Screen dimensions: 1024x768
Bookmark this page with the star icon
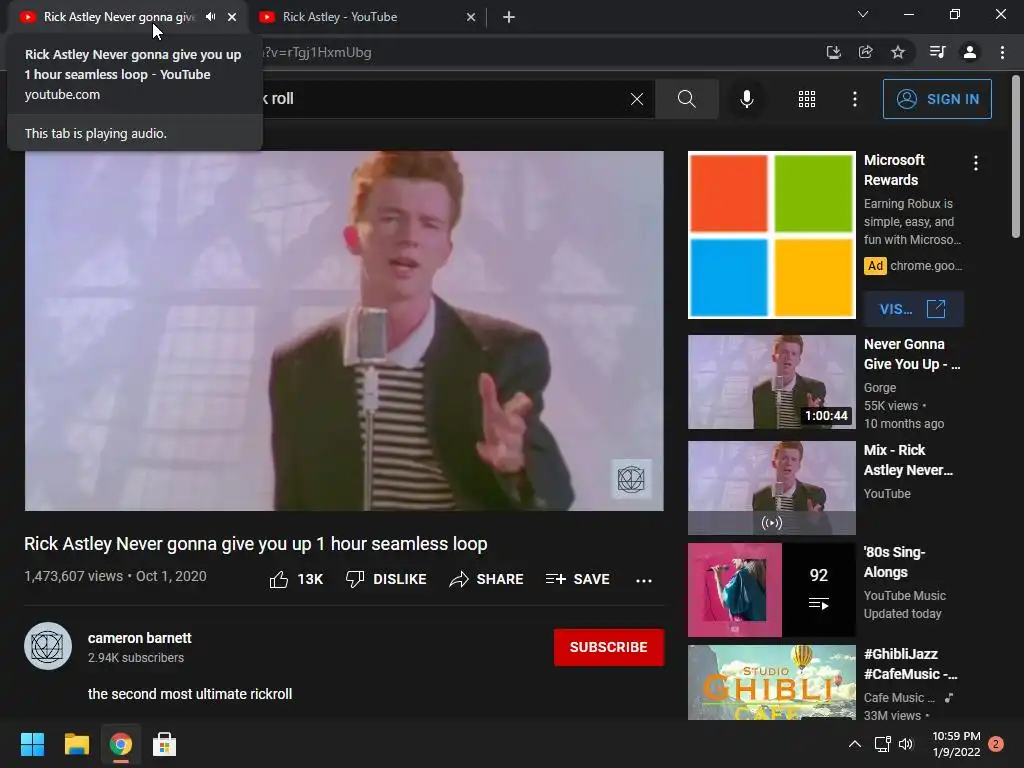pyautogui.click(x=898, y=52)
